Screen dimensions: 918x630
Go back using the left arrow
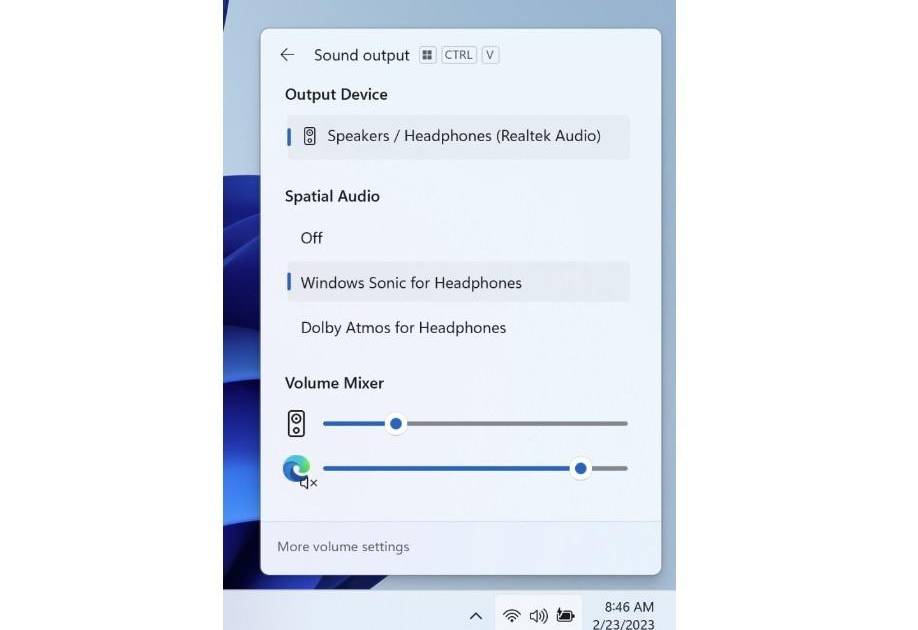click(287, 55)
